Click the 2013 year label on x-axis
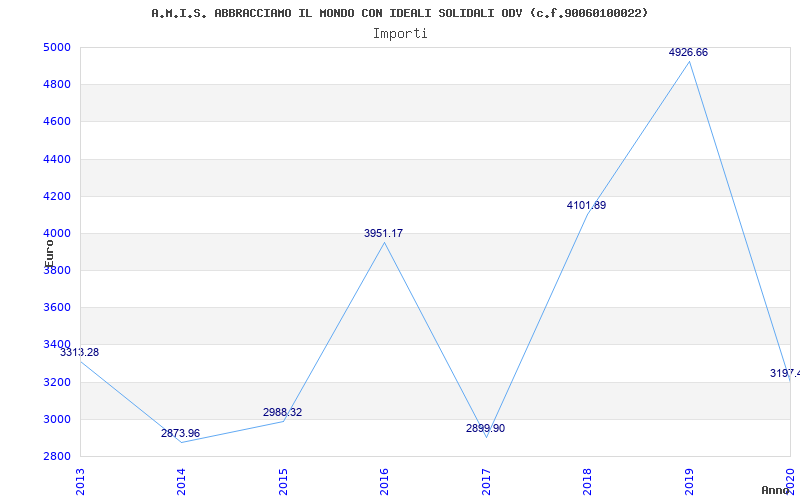800x500 pixels. (80, 482)
